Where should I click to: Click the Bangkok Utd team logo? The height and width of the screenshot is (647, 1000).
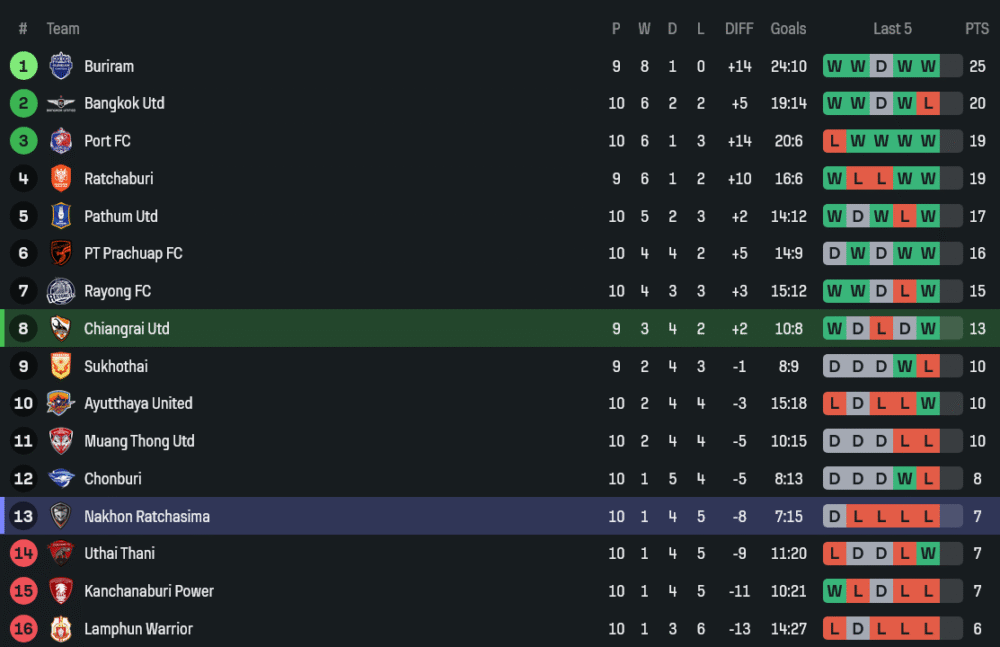point(61,104)
